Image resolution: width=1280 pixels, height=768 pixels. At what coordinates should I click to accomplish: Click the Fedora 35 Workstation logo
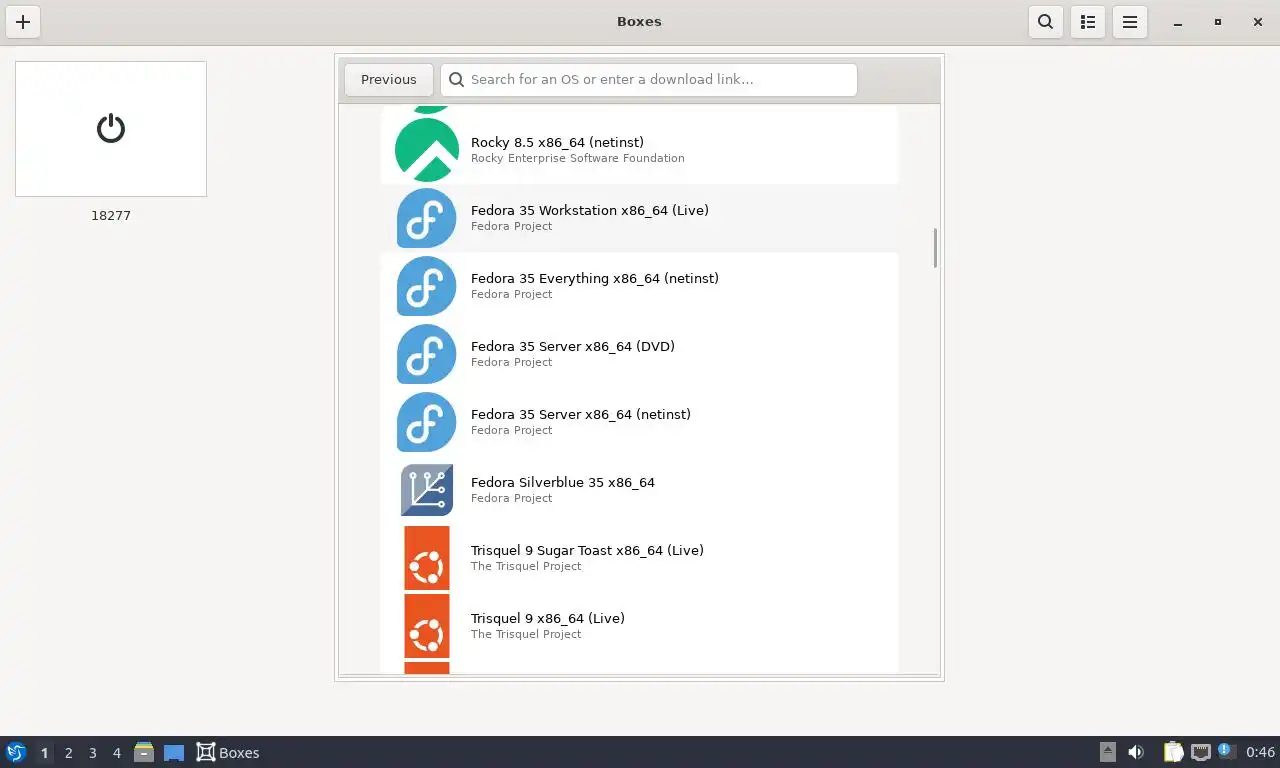pyautogui.click(x=427, y=218)
